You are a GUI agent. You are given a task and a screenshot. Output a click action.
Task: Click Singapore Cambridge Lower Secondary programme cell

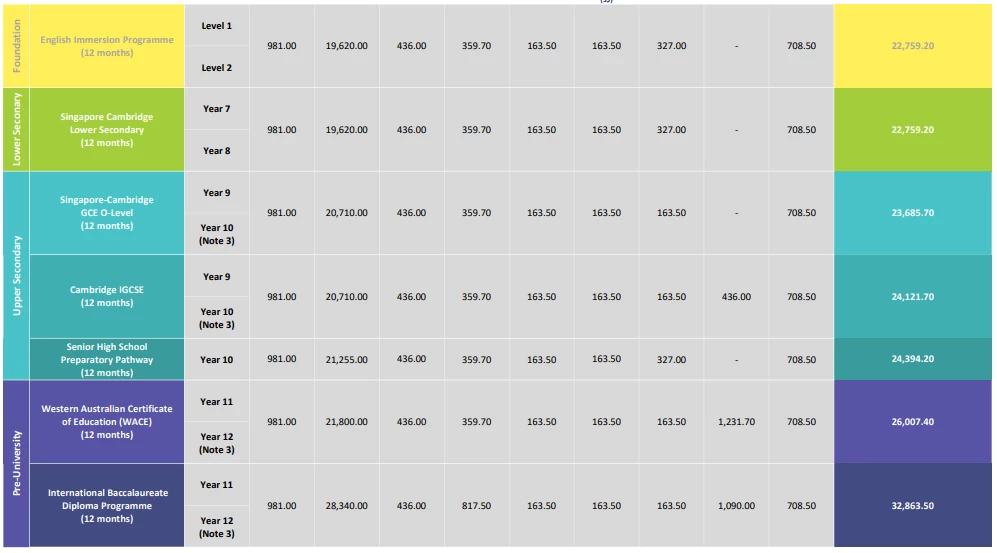pos(107,130)
